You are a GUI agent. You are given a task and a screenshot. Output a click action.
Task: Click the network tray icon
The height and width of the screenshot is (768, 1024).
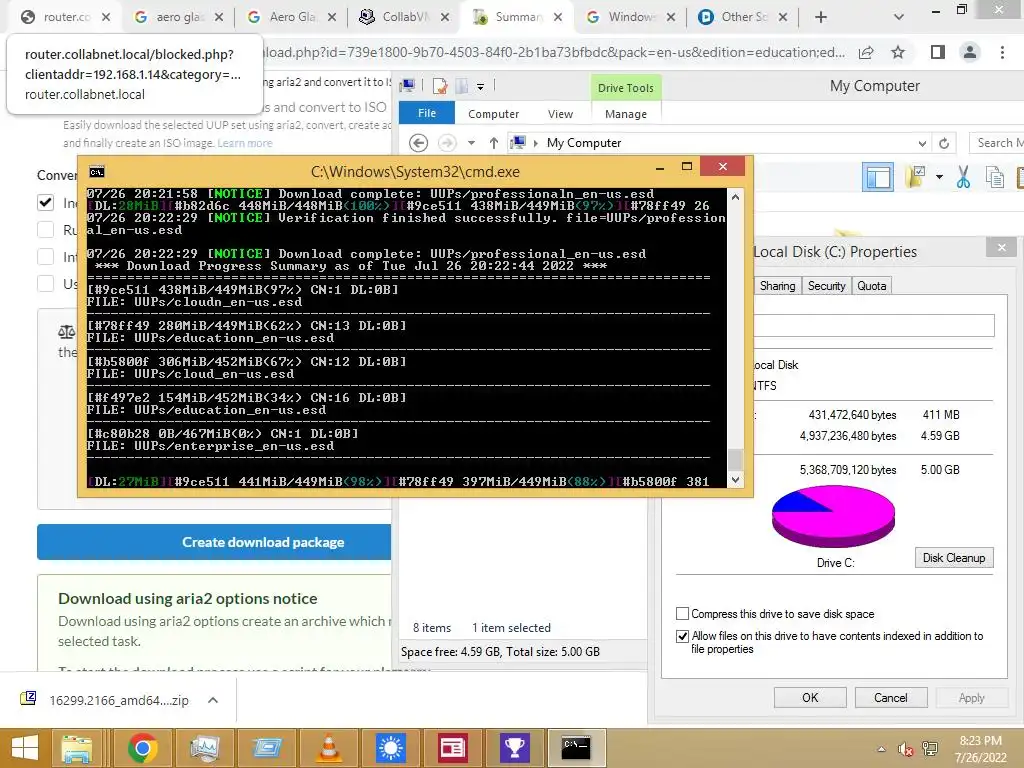pyautogui.click(x=930, y=749)
